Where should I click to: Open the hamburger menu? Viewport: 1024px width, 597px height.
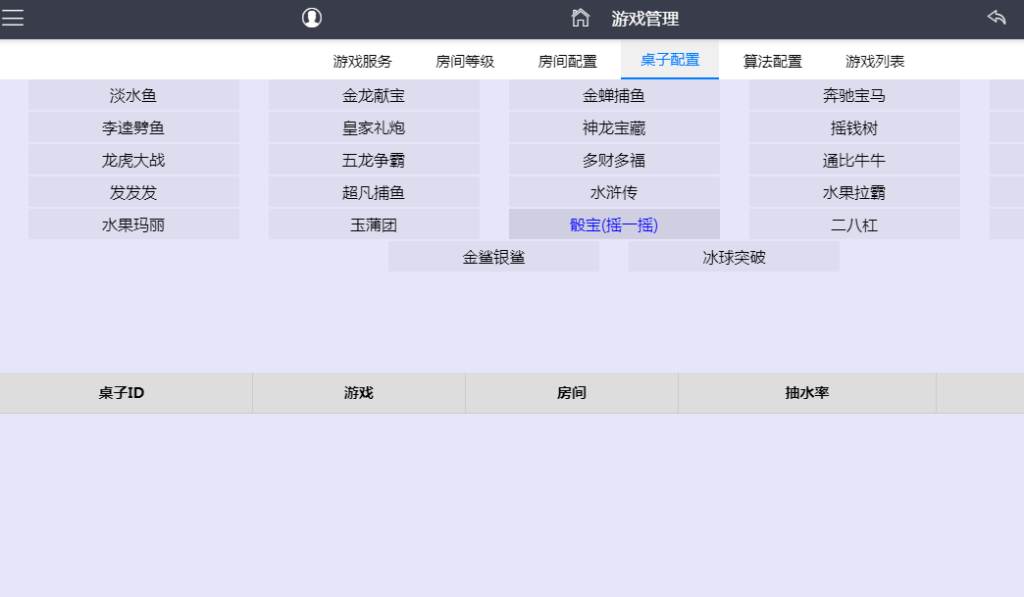[x=14, y=18]
